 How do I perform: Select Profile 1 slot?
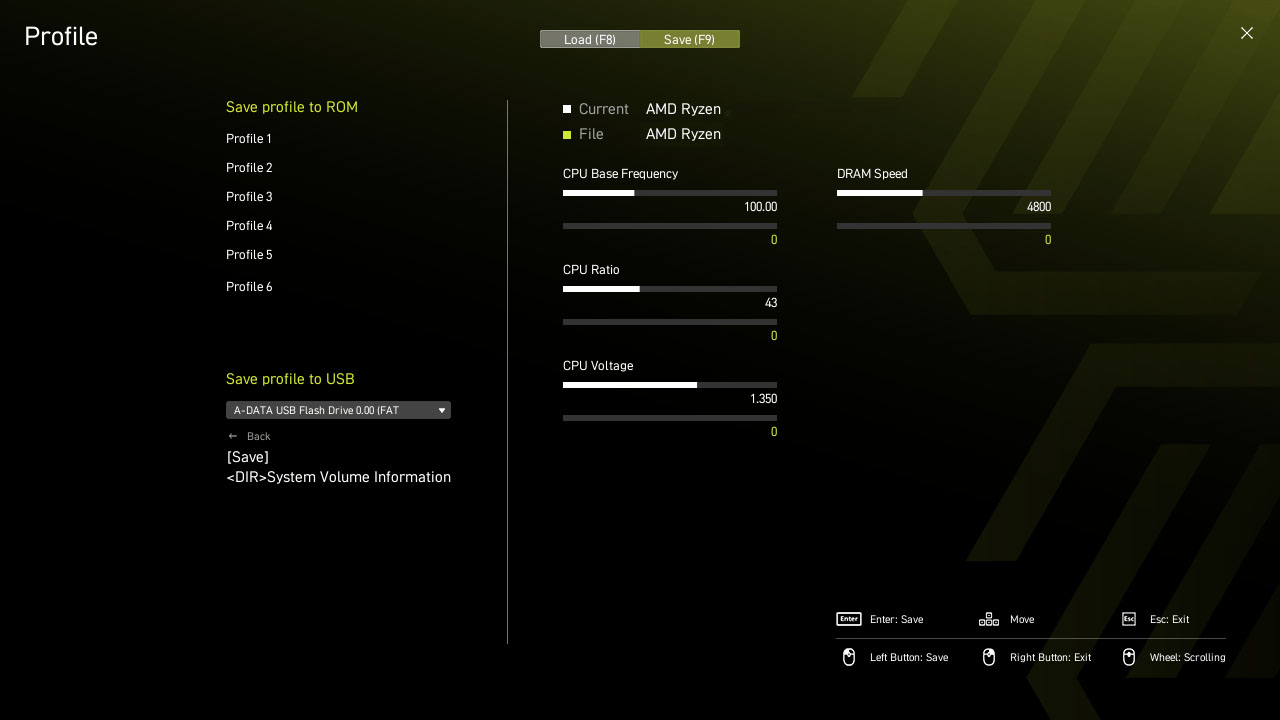[x=249, y=139]
